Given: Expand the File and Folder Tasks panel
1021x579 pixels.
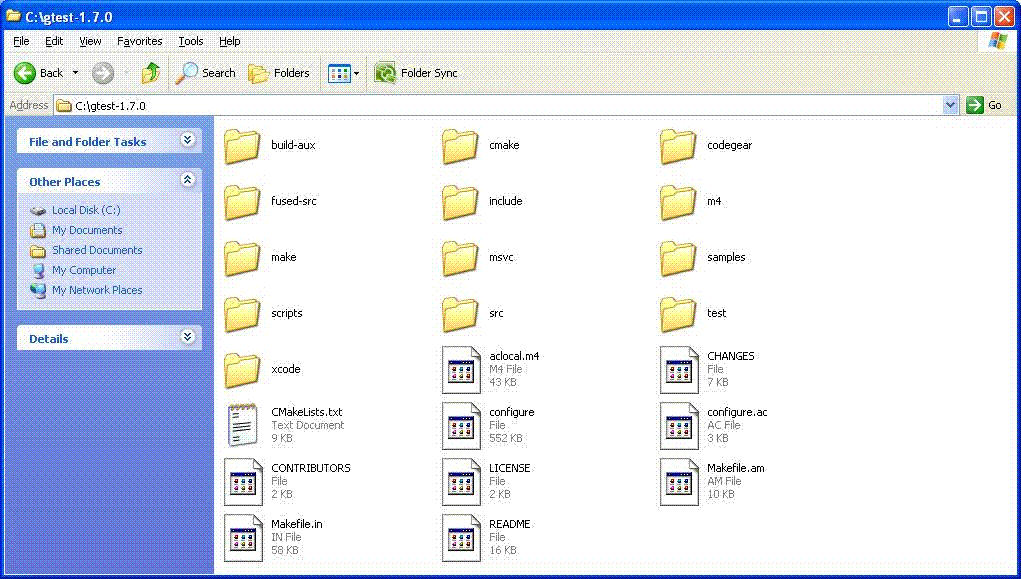Looking at the screenshot, I should coord(188,140).
